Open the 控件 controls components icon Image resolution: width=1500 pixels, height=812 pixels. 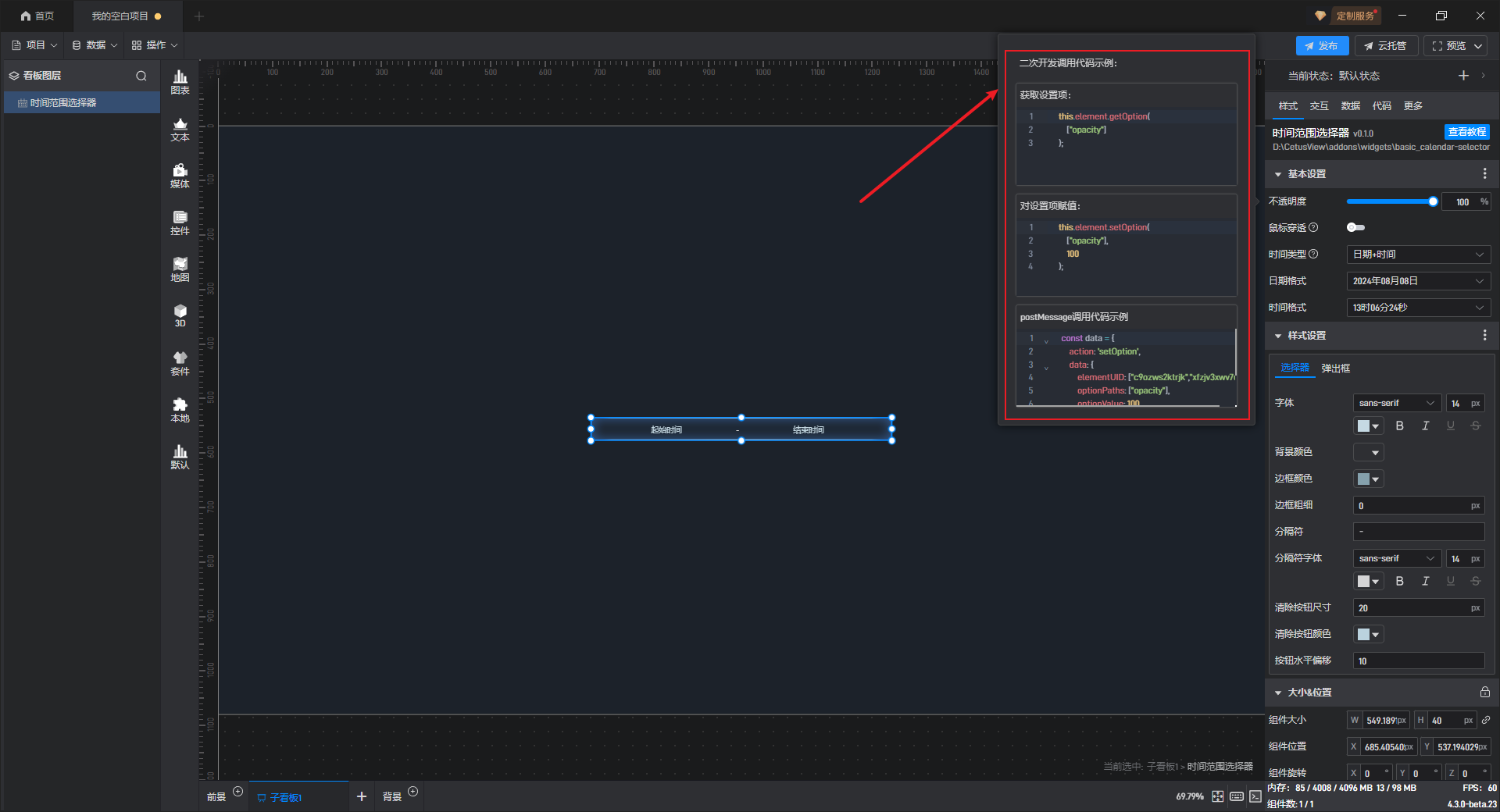click(x=180, y=223)
